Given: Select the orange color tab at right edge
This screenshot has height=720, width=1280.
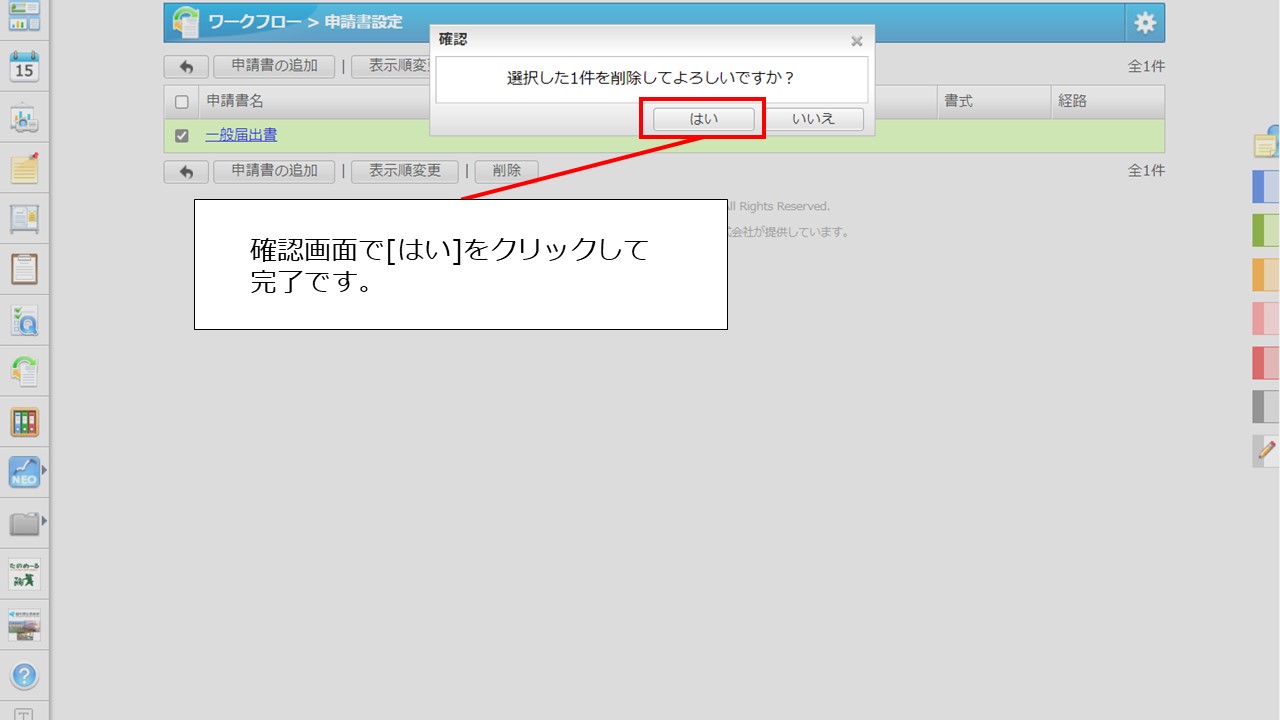Looking at the screenshot, I should tap(1267, 275).
